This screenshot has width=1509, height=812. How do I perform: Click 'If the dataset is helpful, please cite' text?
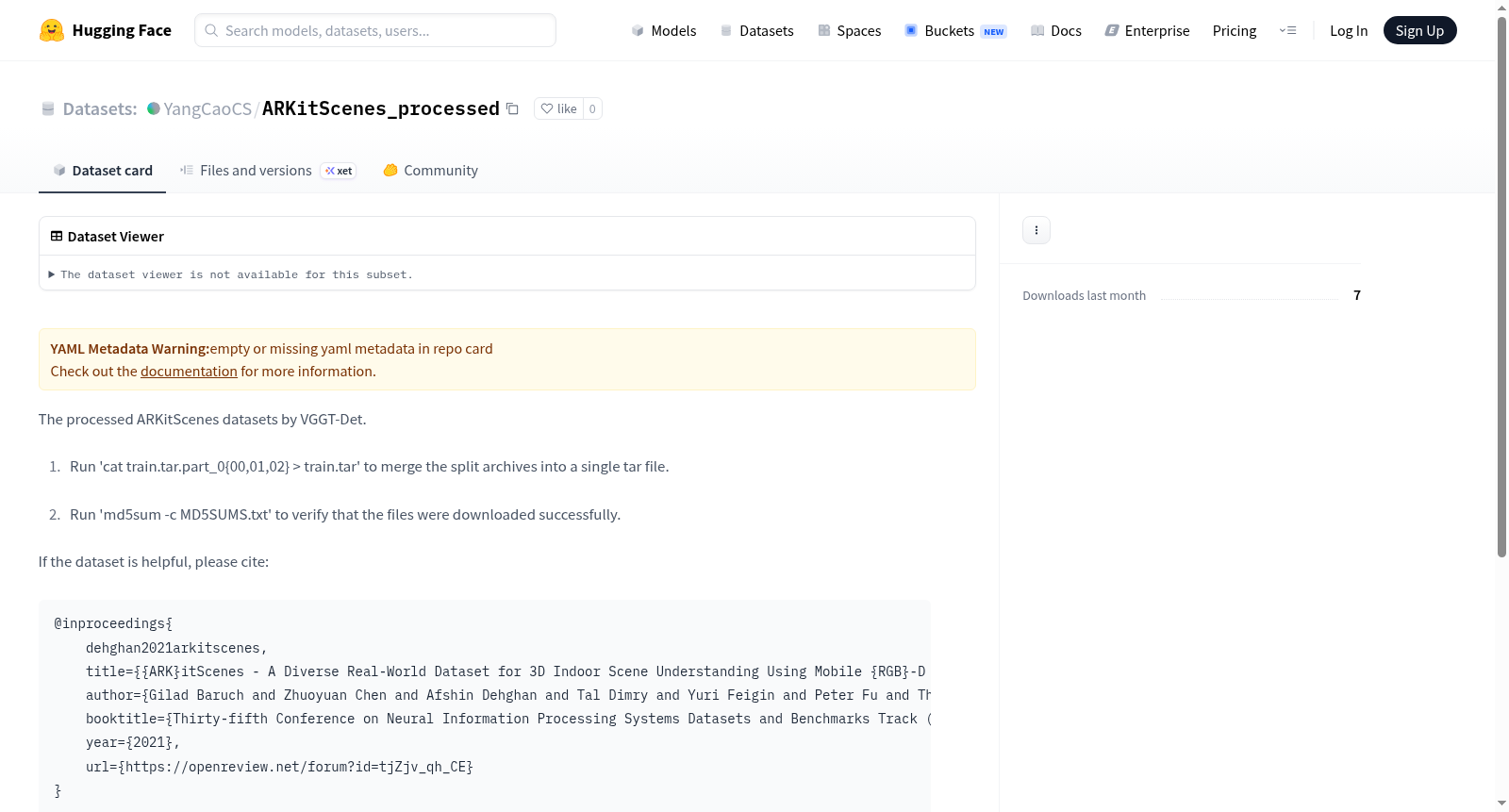click(x=154, y=562)
